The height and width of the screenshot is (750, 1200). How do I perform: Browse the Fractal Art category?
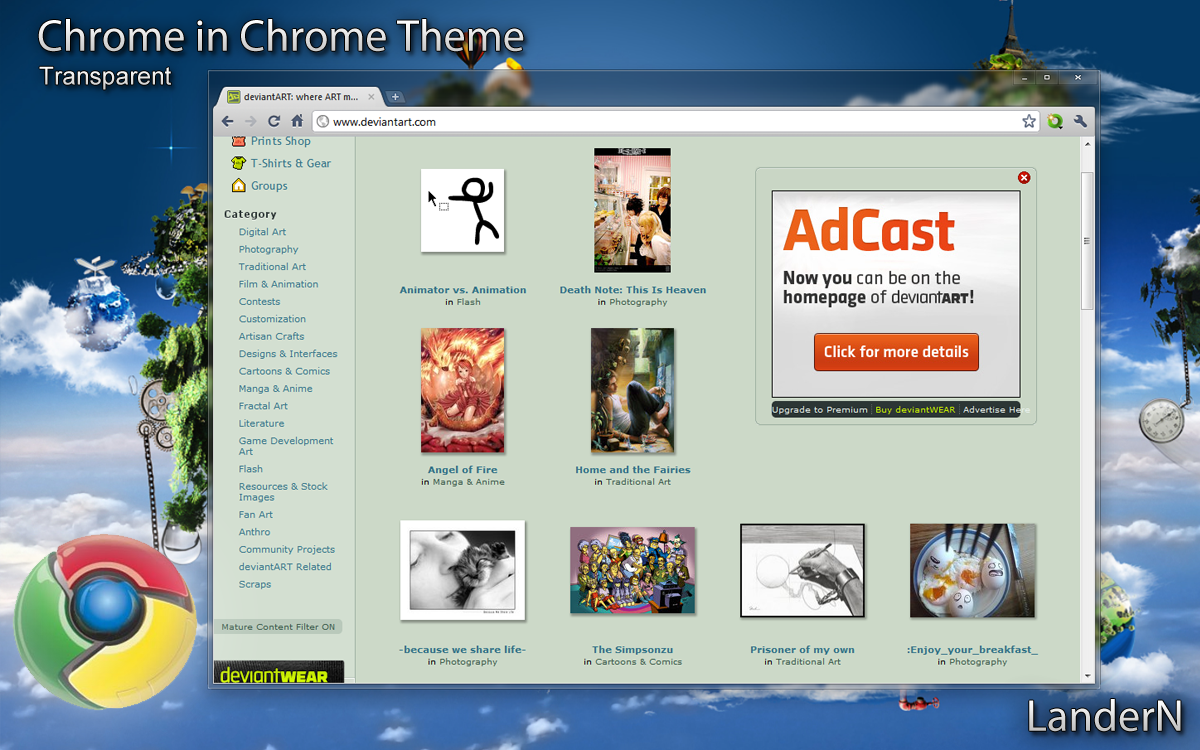(x=263, y=406)
